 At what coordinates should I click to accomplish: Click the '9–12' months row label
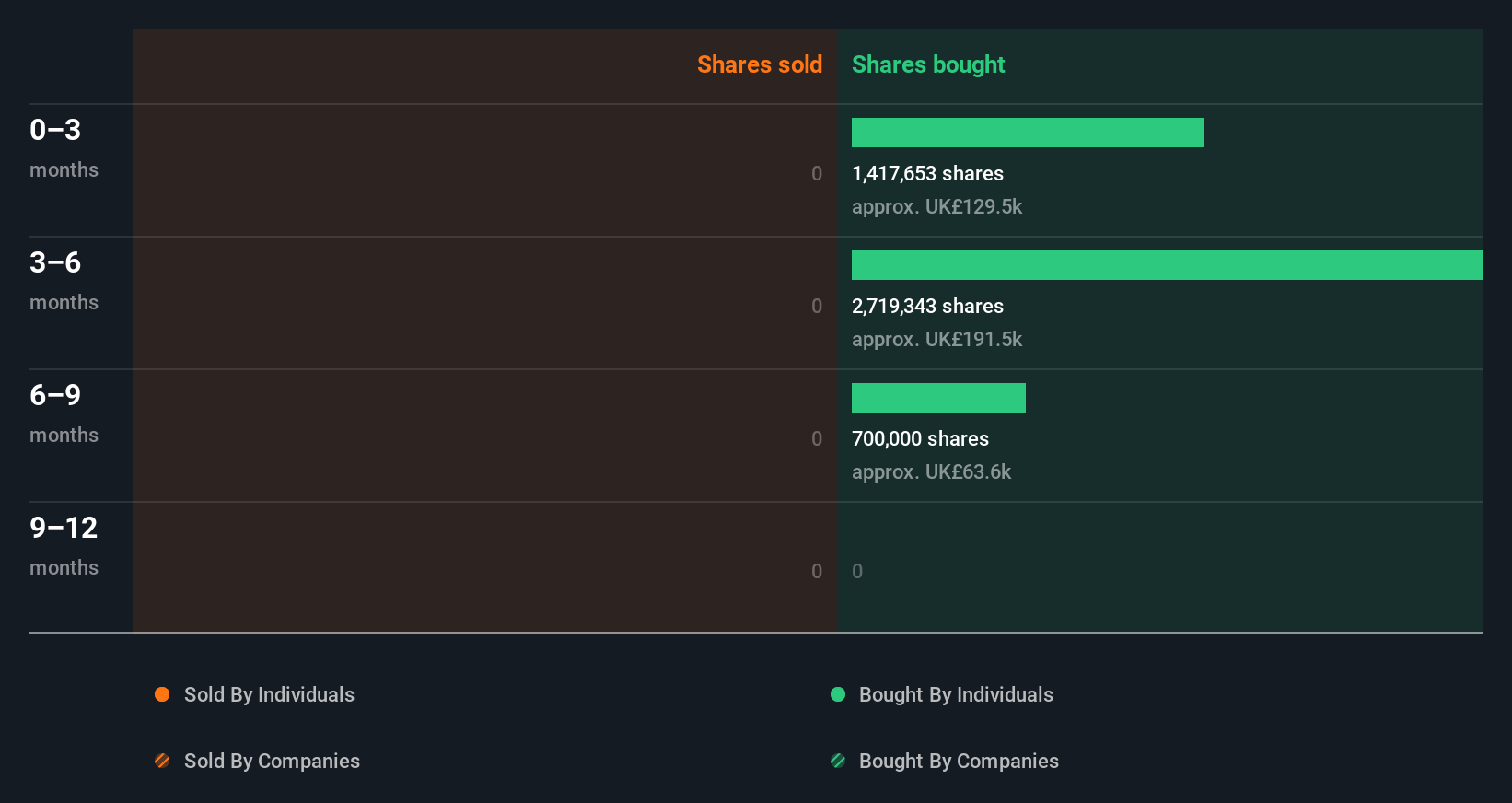point(64,528)
